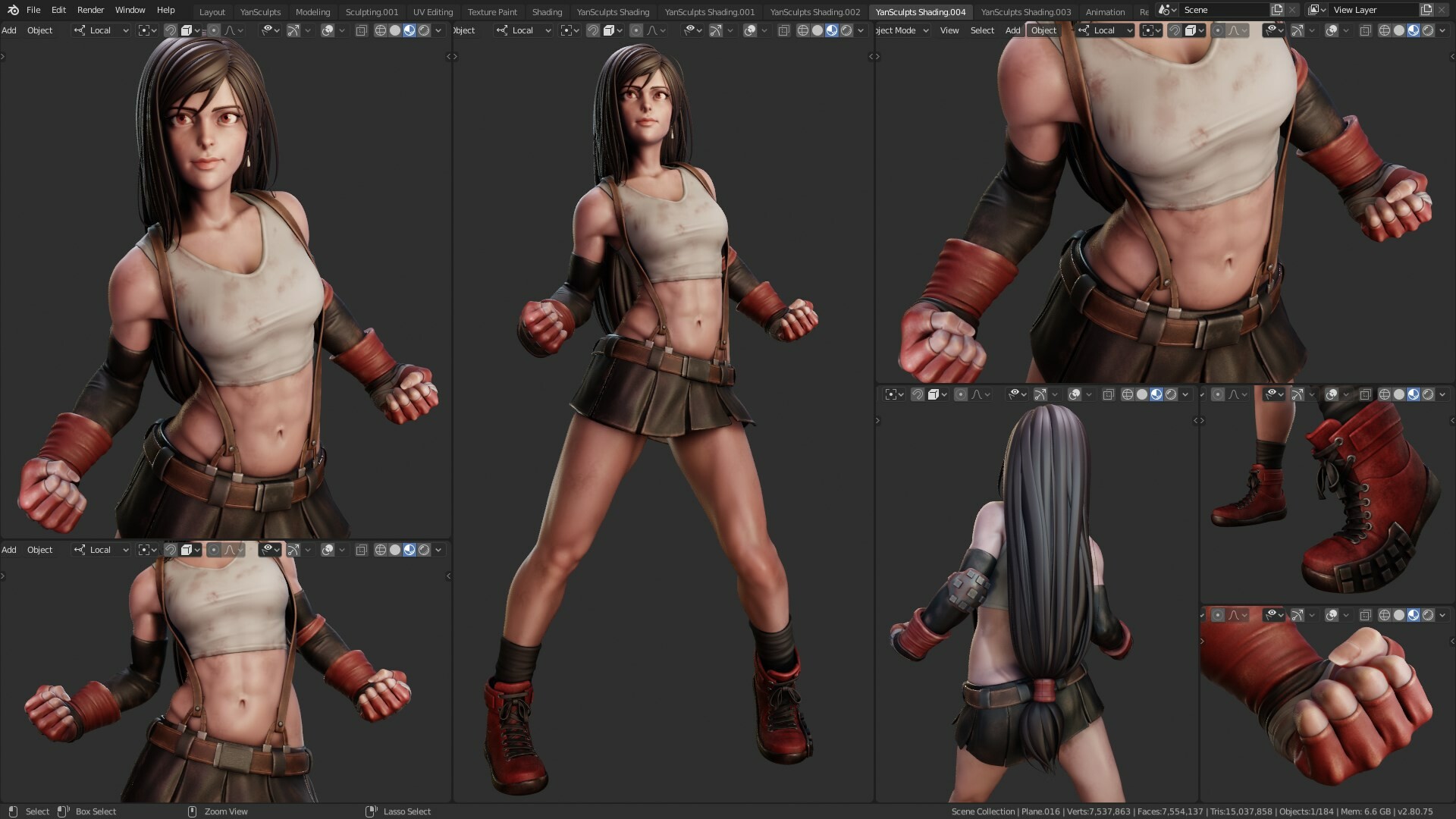This screenshot has width=1456, height=819.
Task: Switch to the UV Editing workspace tab
Action: (433, 12)
